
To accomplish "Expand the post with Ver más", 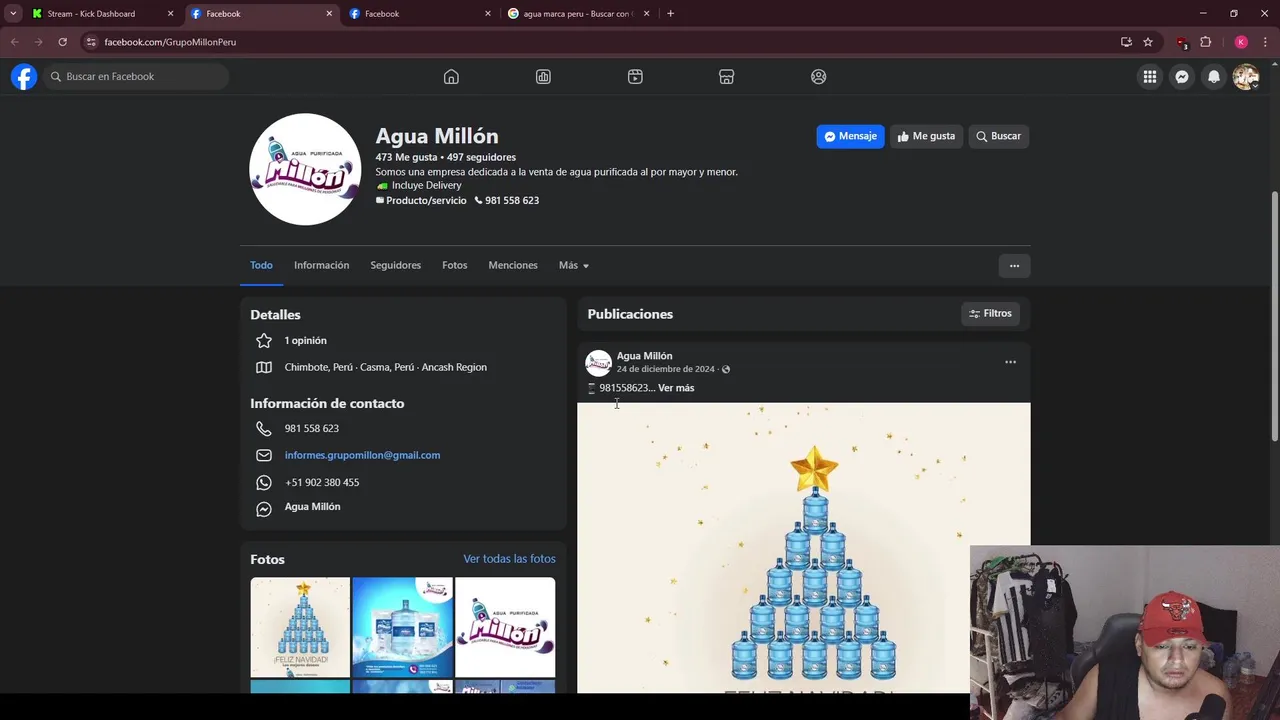I will 676,388.
